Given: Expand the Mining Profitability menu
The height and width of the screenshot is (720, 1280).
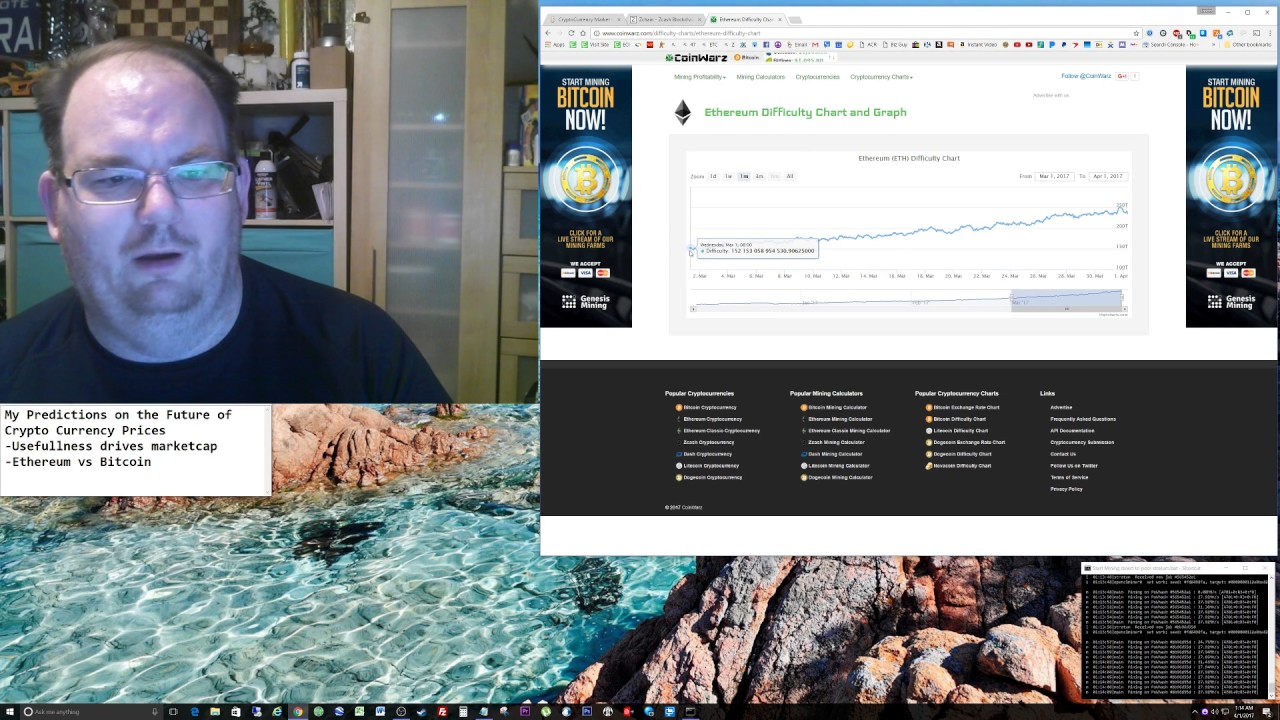Looking at the screenshot, I should (700, 77).
